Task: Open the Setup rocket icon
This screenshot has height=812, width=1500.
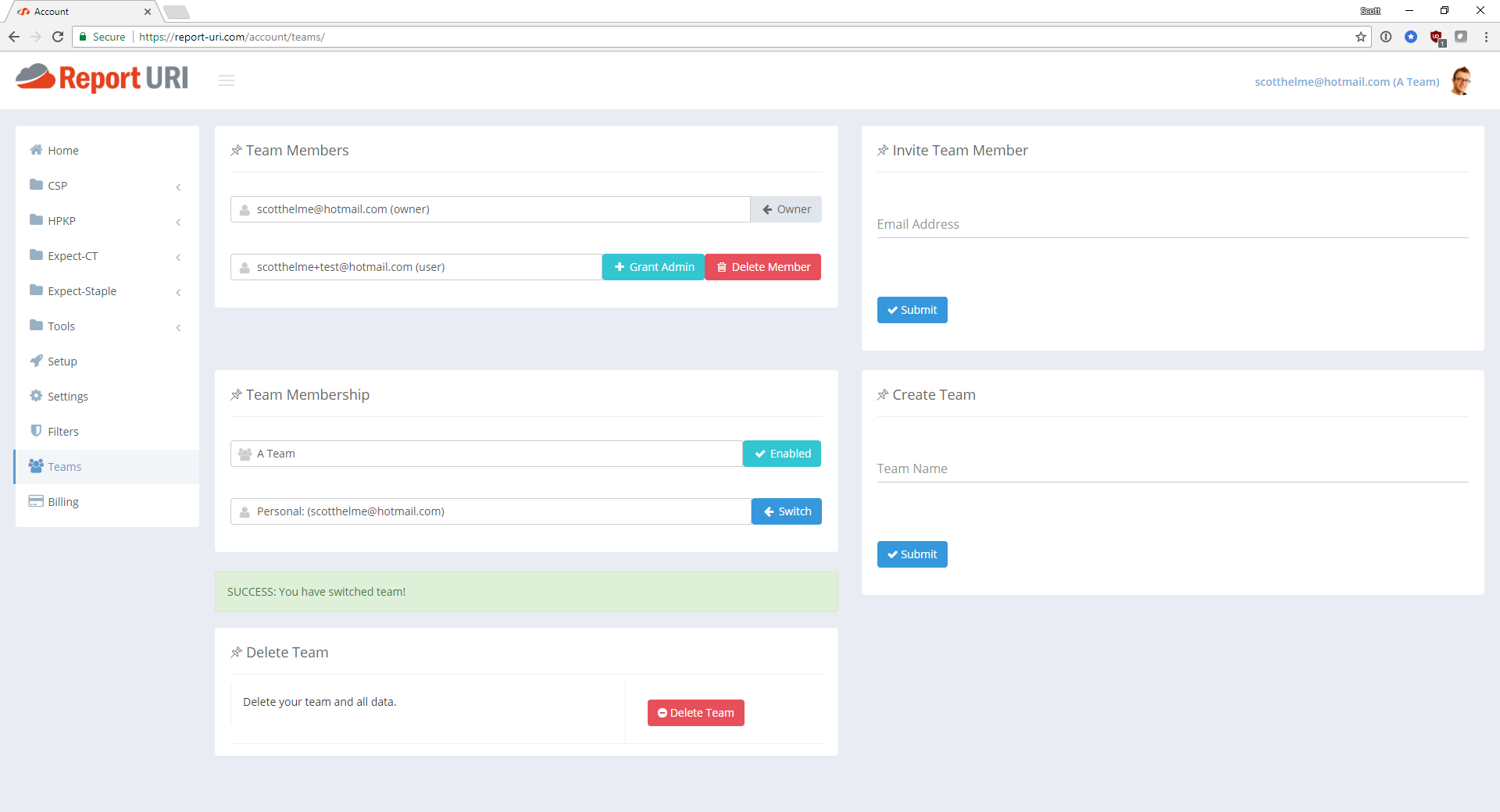Action: (35, 361)
